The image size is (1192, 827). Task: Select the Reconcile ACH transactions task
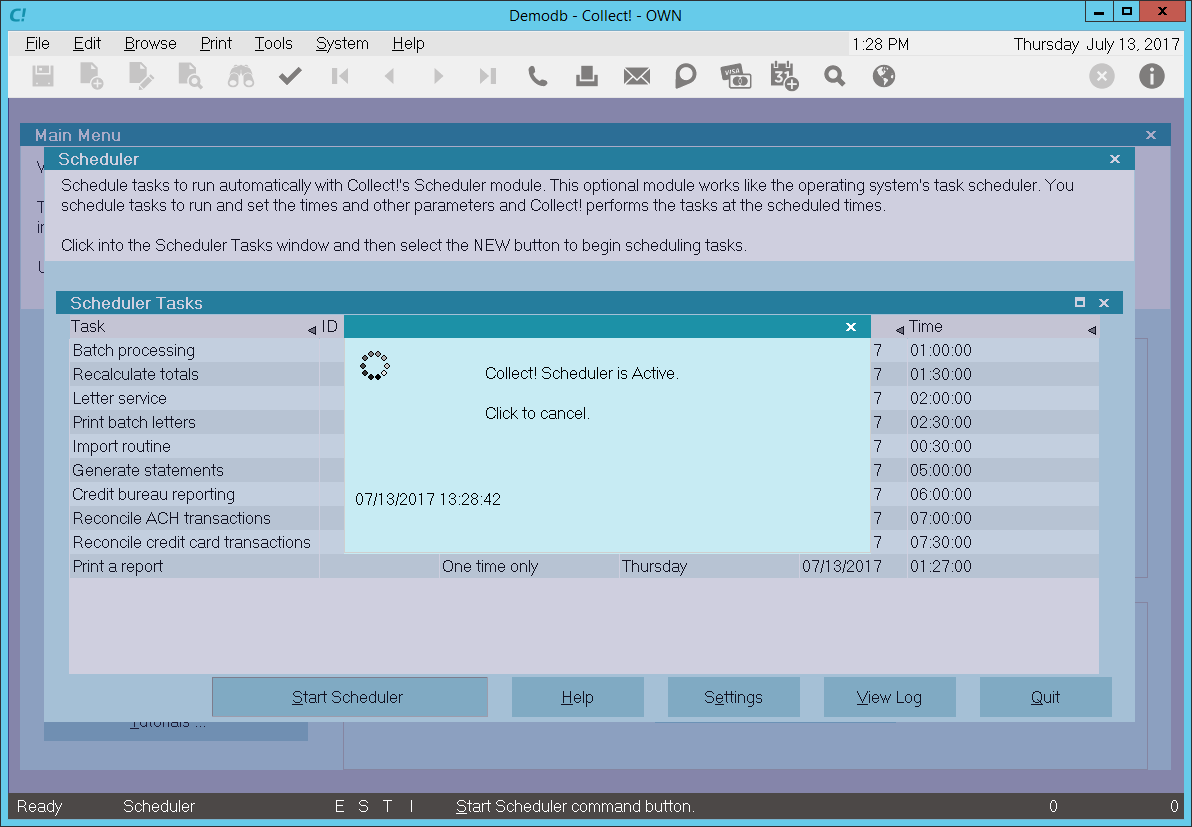(194, 518)
